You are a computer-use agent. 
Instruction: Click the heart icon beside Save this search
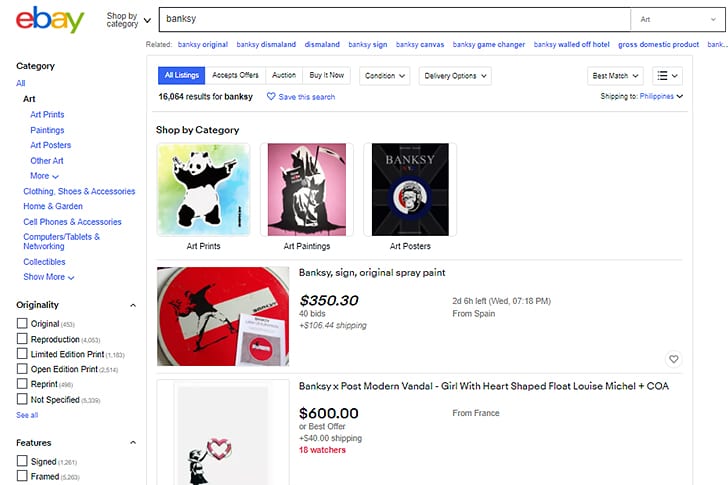point(271,97)
